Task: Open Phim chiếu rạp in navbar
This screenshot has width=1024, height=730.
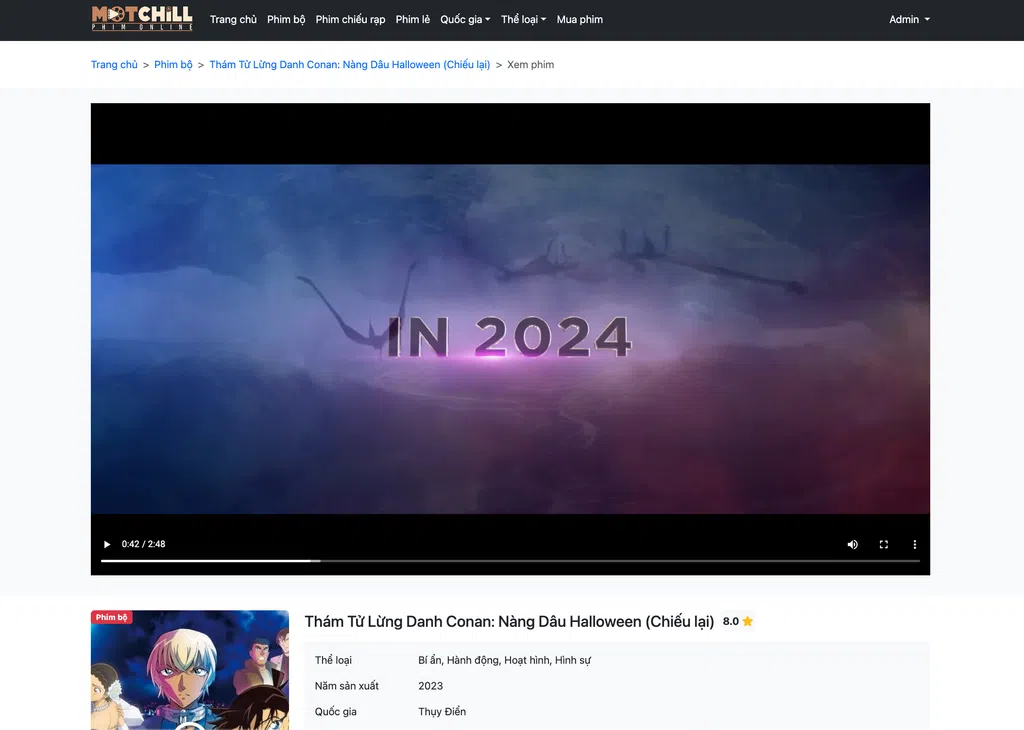Action: 350,20
